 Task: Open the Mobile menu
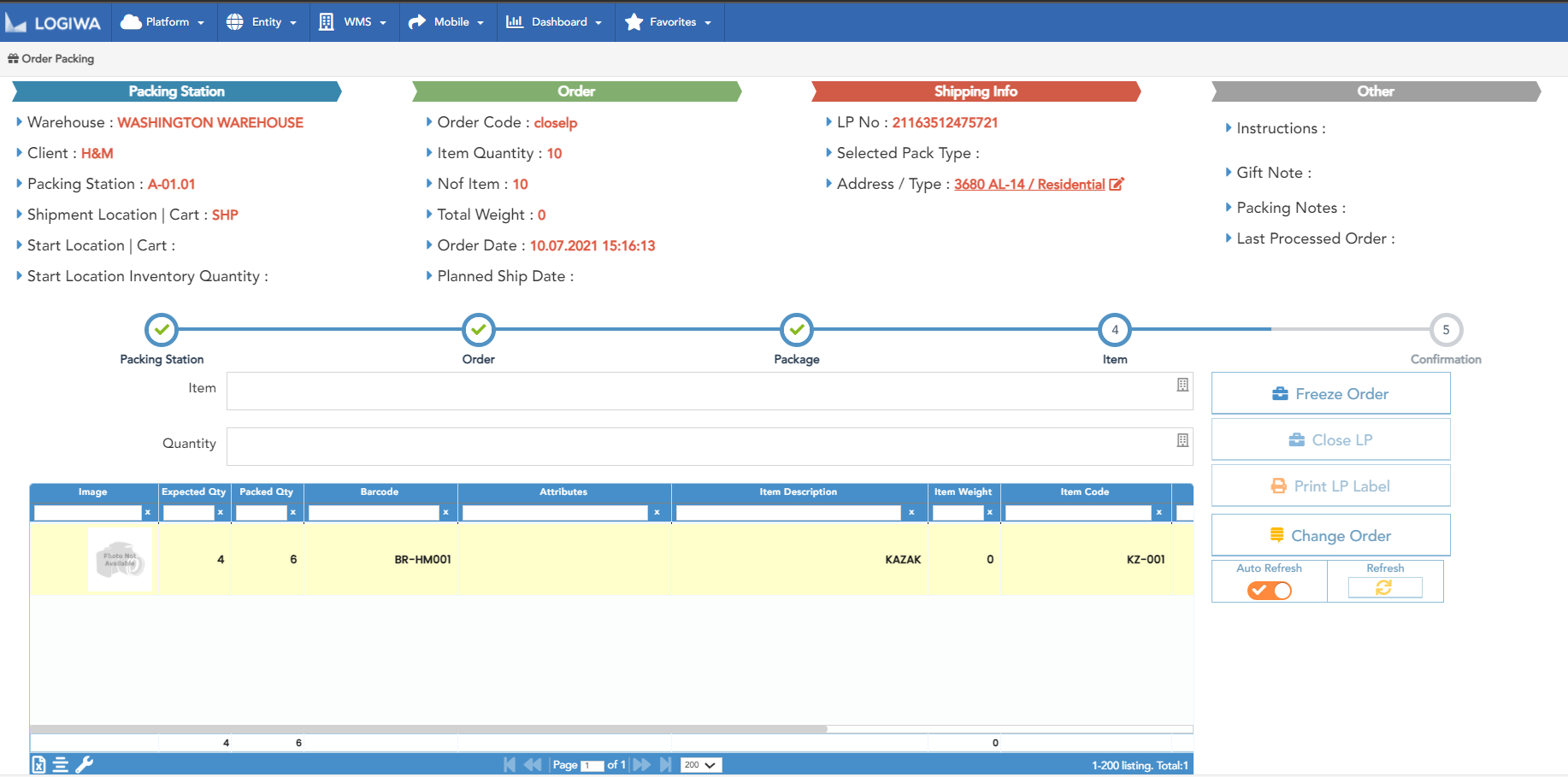447,22
